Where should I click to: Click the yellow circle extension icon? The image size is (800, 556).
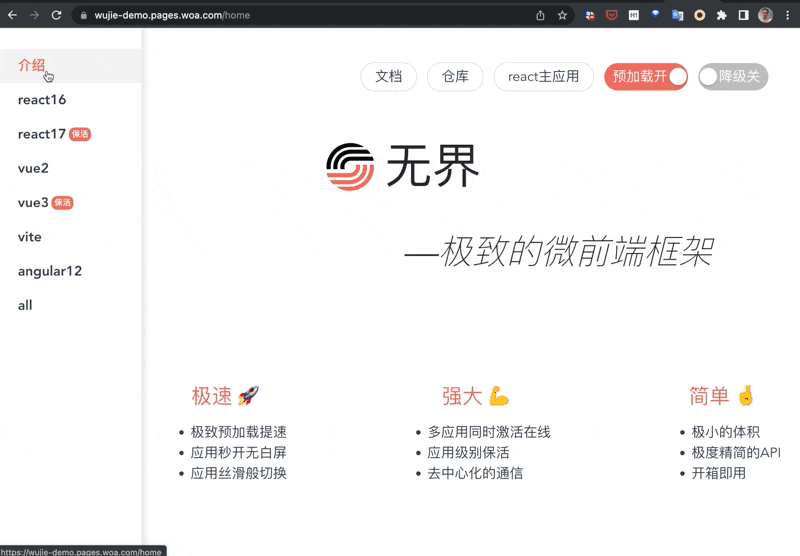point(699,15)
